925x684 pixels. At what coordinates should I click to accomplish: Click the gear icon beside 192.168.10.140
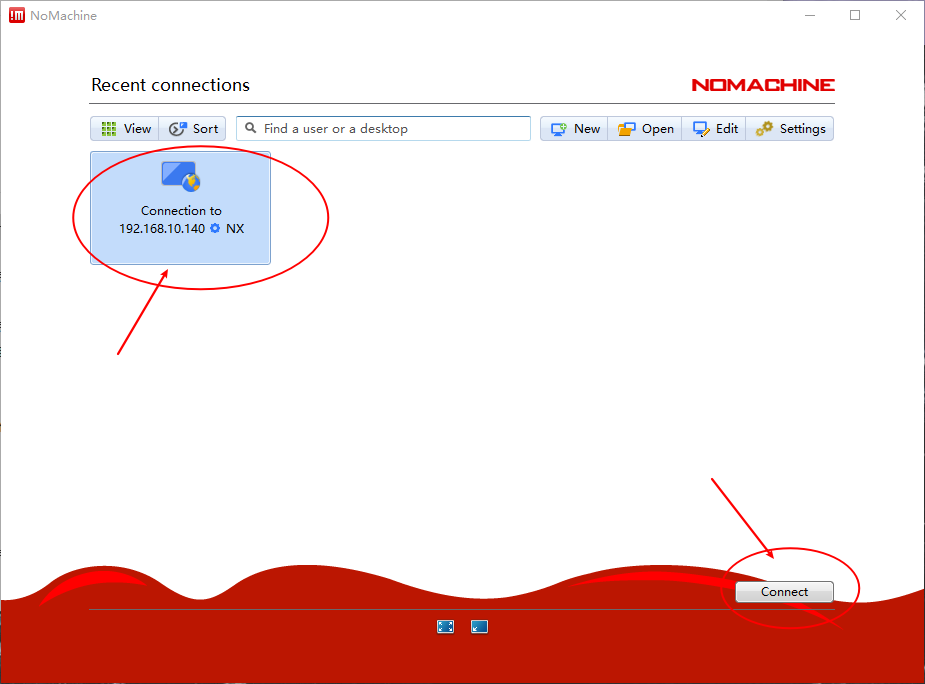[x=215, y=228]
